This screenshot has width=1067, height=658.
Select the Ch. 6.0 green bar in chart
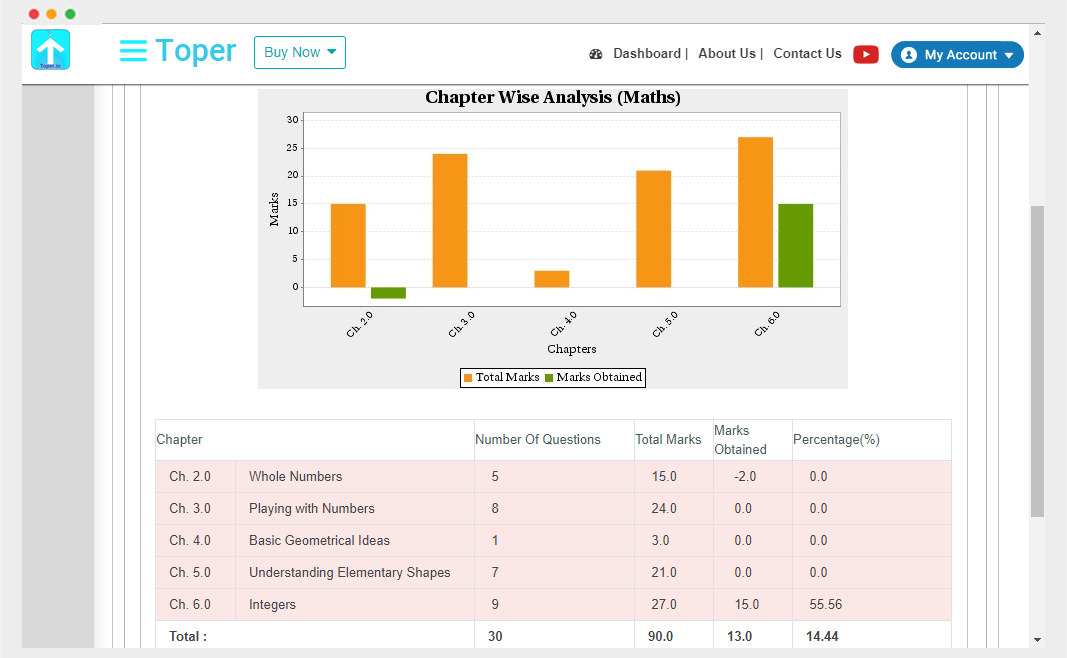tap(796, 243)
